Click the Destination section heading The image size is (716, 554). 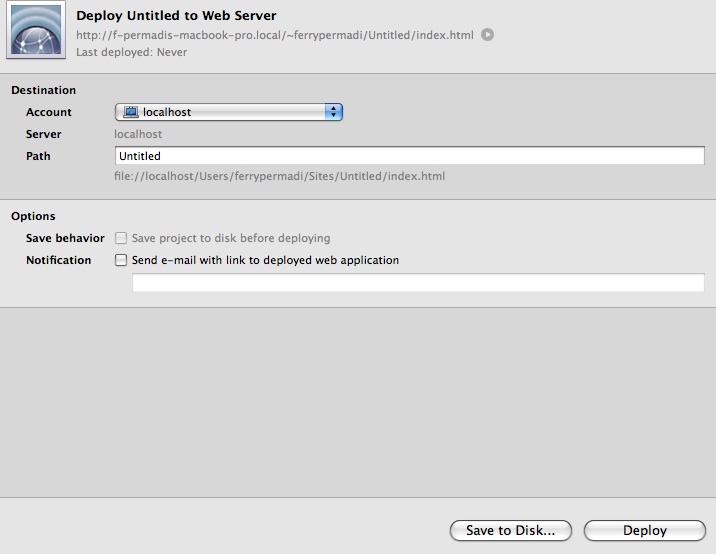[x=43, y=90]
